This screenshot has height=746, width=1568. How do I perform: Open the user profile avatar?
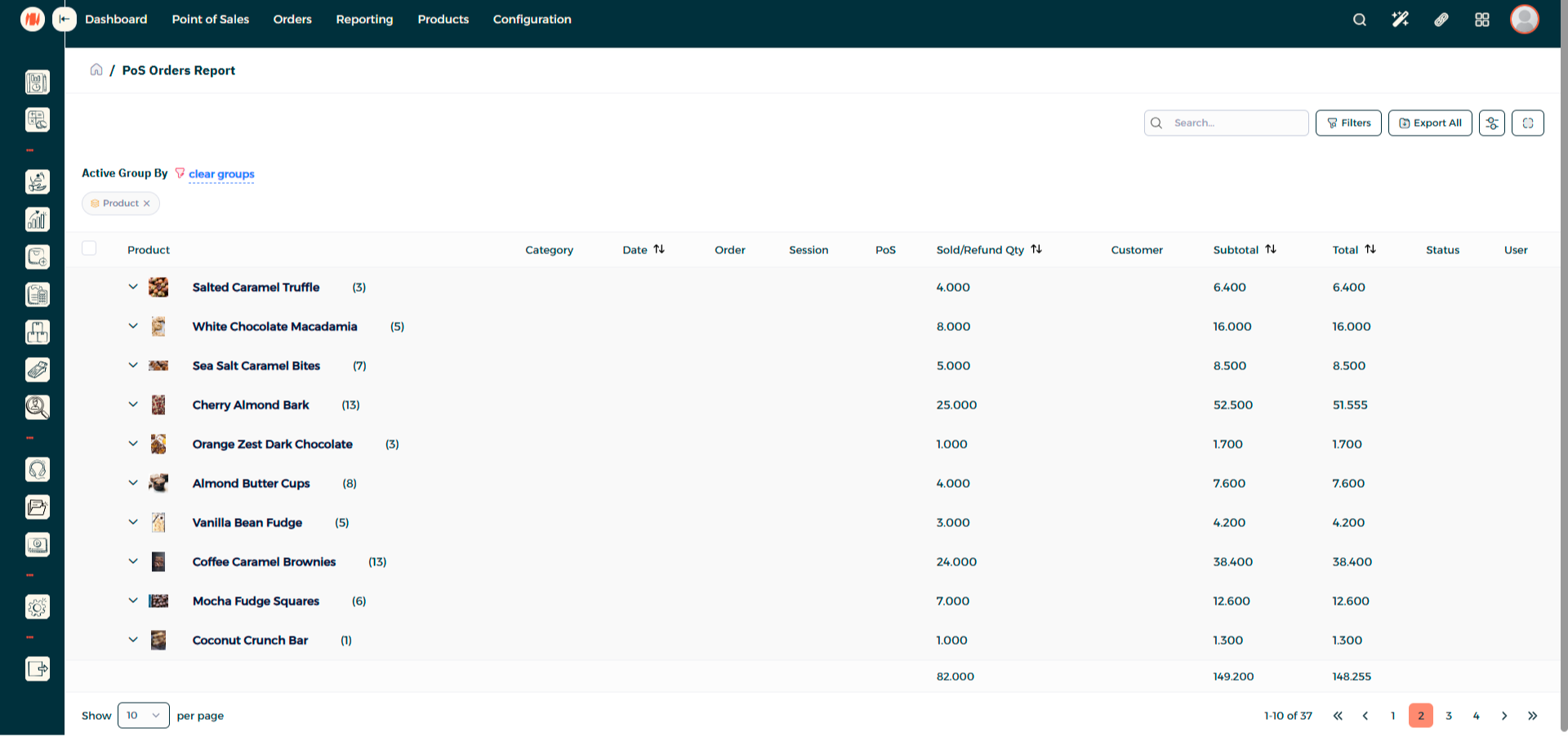[x=1525, y=19]
